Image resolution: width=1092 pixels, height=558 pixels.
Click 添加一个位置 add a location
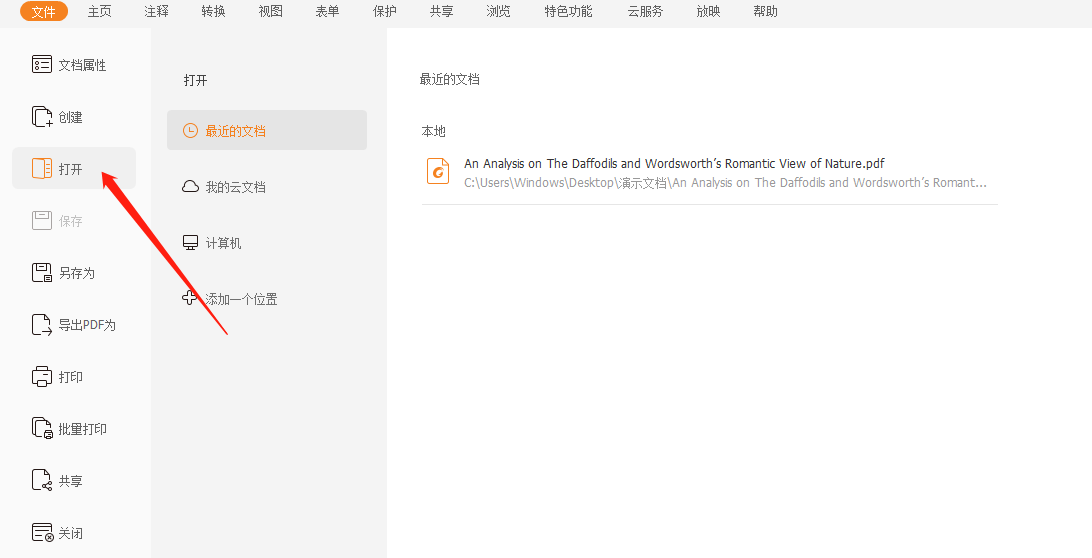coord(240,299)
